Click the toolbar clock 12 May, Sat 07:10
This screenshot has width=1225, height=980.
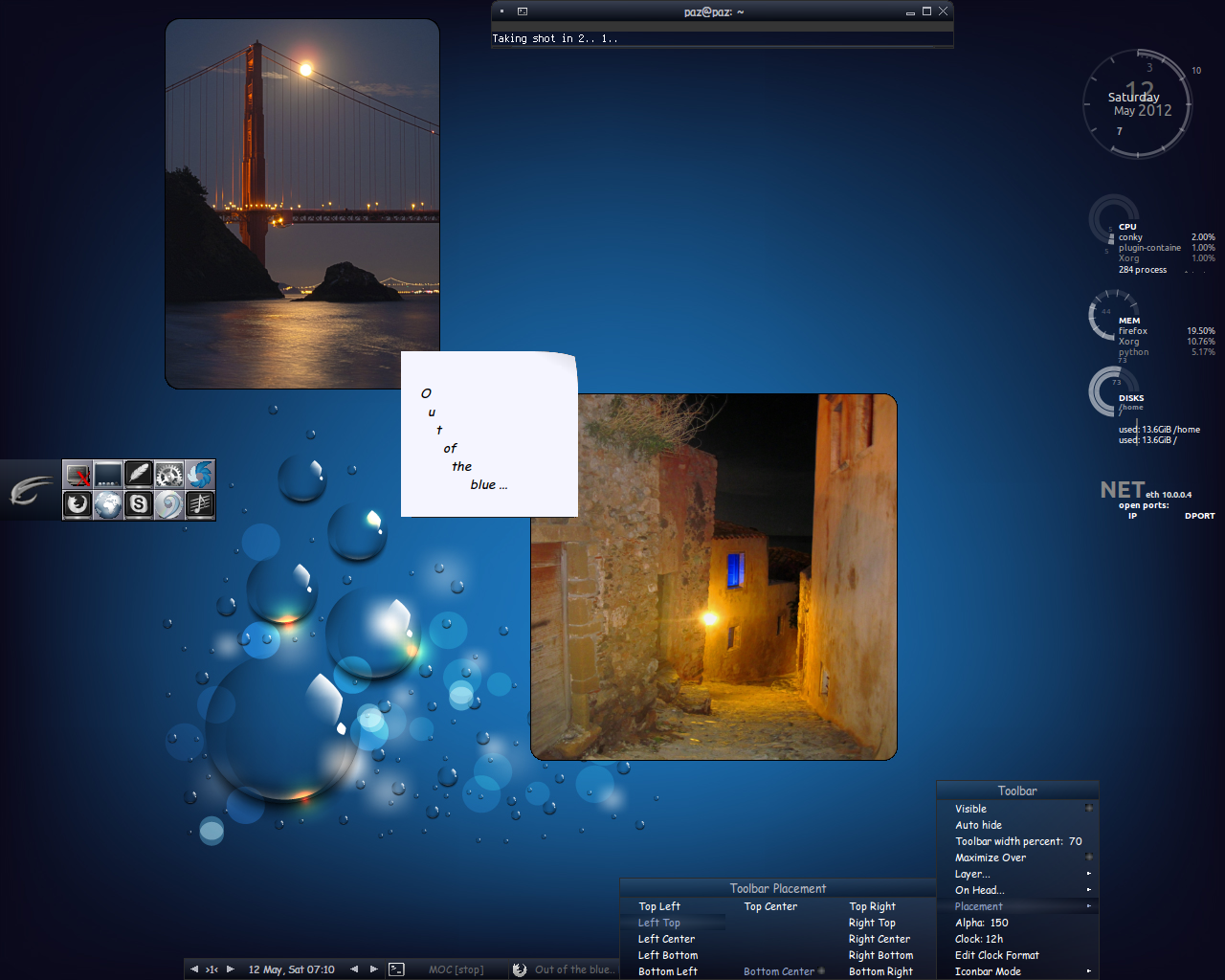(291, 969)
